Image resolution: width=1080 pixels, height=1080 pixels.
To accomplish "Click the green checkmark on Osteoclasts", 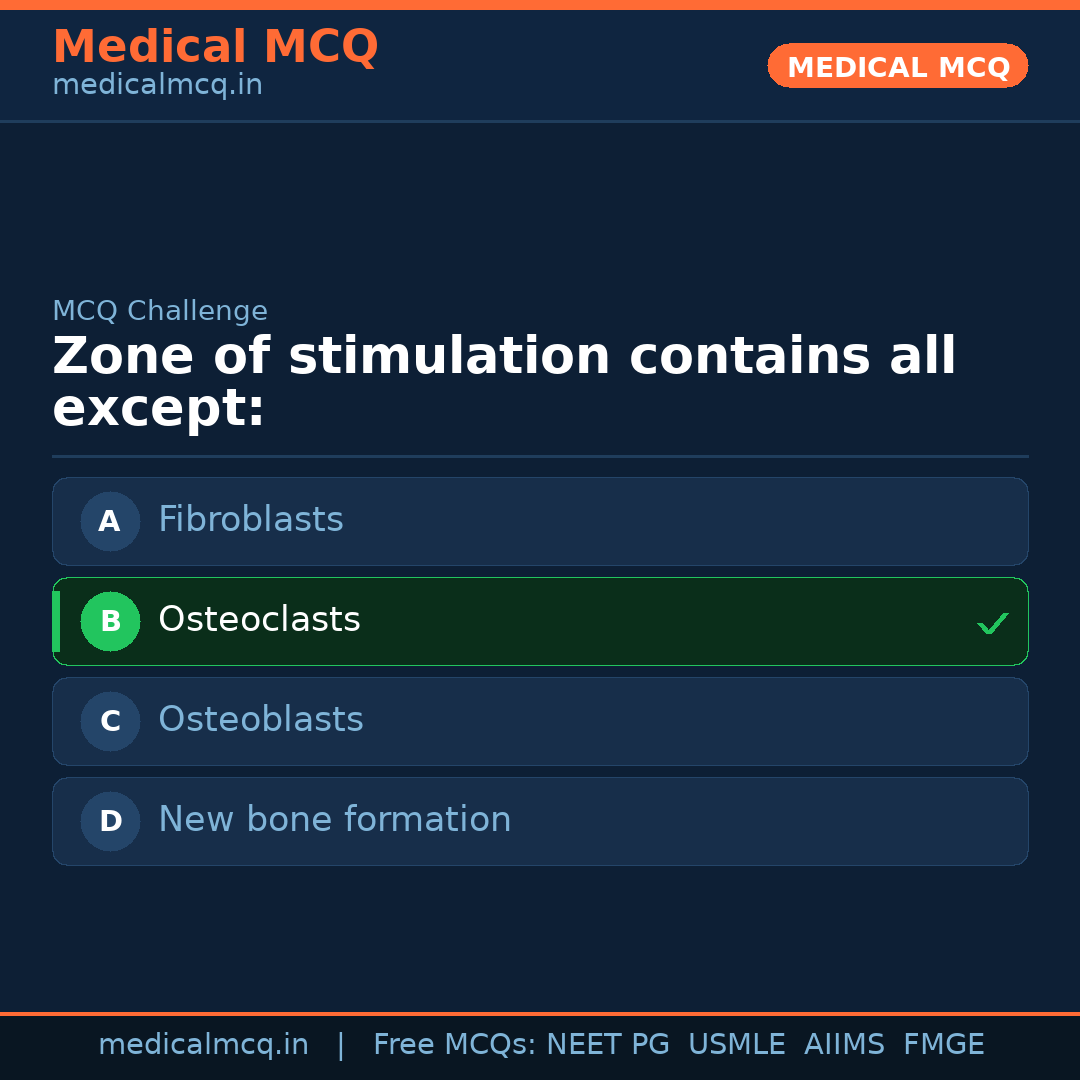I will pos(992,623).
